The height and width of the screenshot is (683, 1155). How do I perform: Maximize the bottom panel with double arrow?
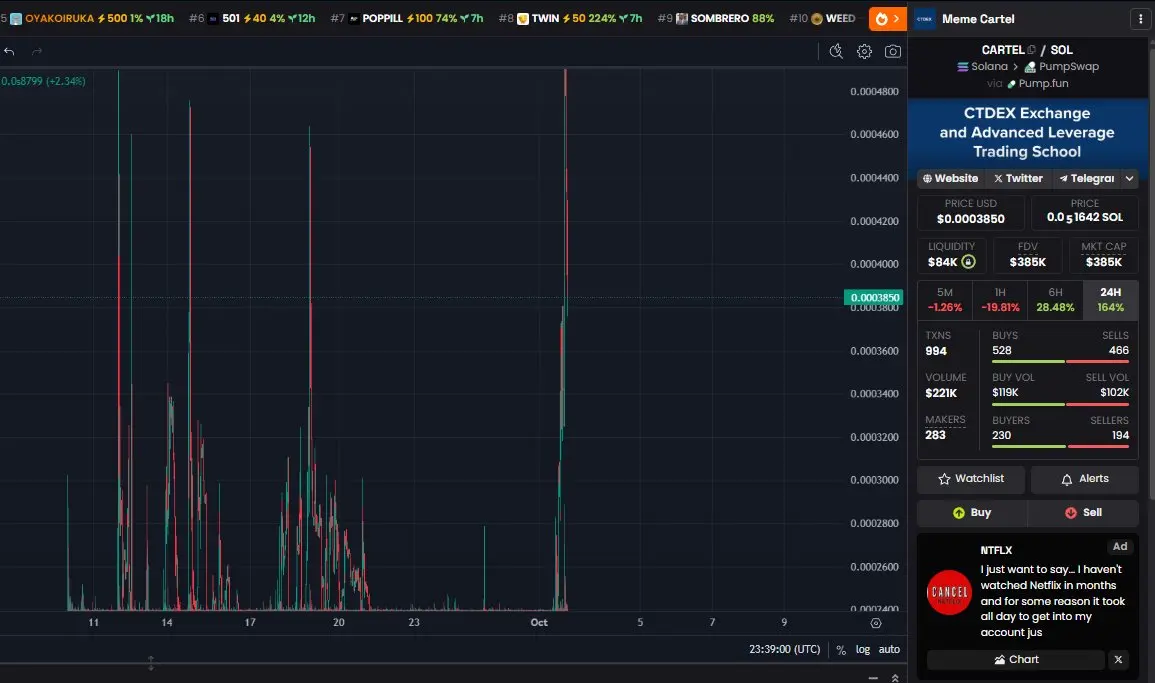895,678
